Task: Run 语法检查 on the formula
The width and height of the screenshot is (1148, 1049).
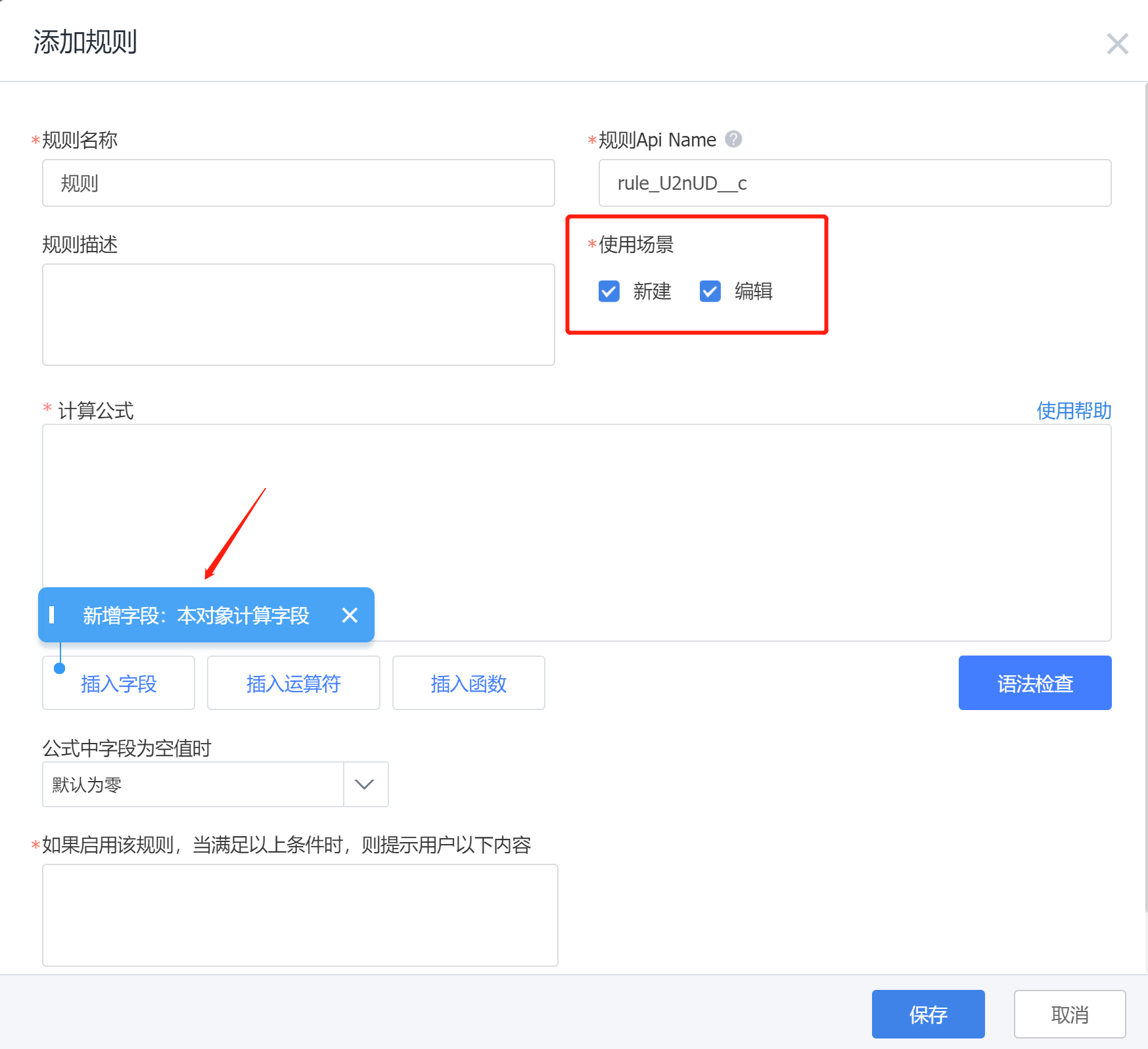Action: coord(1035,683)
